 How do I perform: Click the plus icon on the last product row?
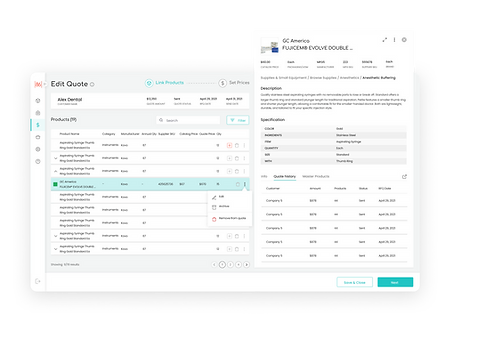229,249
